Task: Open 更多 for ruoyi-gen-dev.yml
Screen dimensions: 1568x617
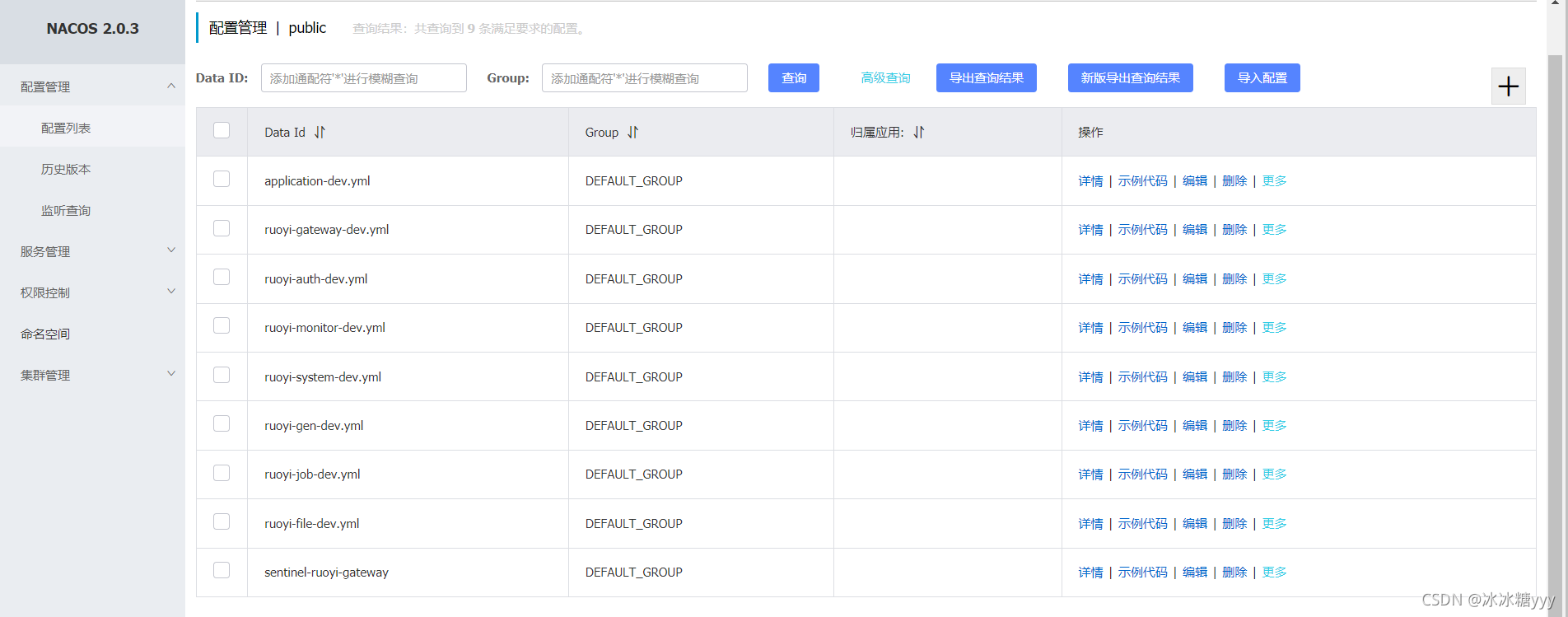Action: click(x=1274, y=426)
